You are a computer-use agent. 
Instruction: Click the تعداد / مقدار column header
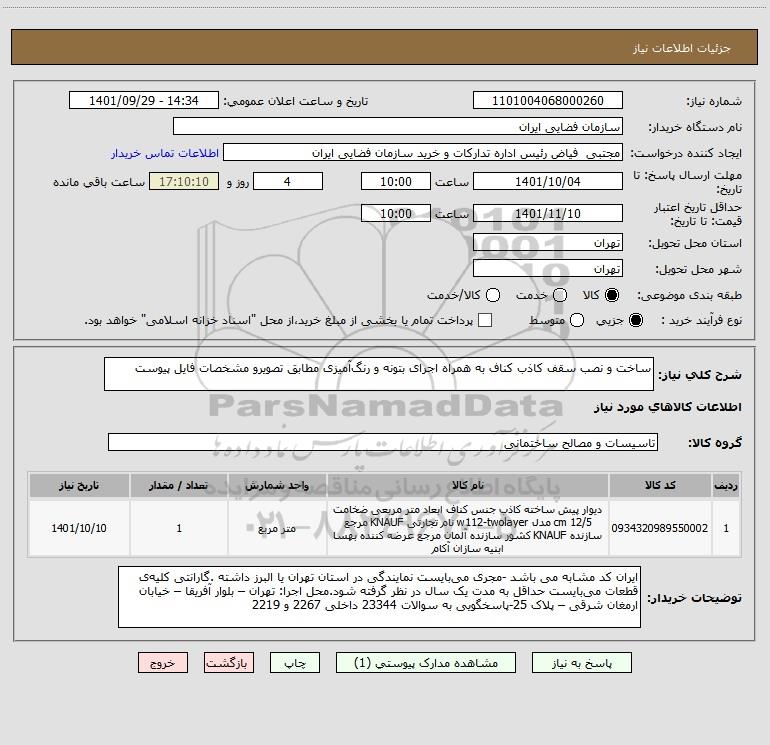pos(179,485)
